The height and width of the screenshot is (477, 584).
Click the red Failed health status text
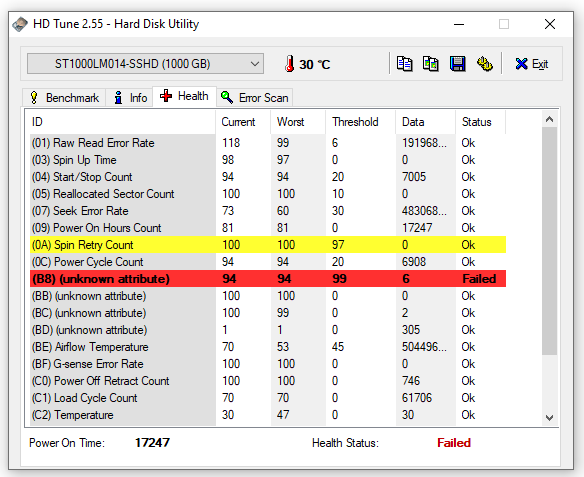coord(454,443)
